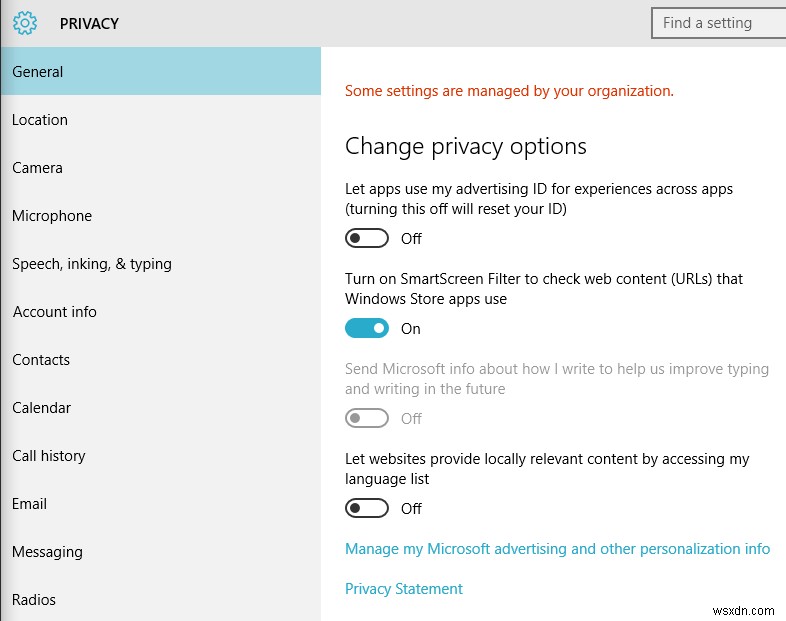The image size is (786, 621).
Task: Click the Settings gear icon
Action: [x=25, y=23]
